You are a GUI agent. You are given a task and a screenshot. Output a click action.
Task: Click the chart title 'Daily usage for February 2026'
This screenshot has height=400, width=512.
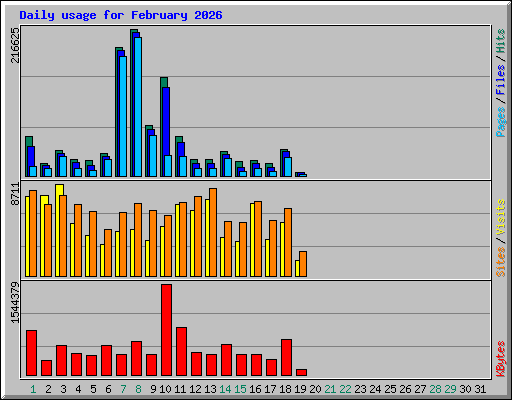tap(121, 15)
